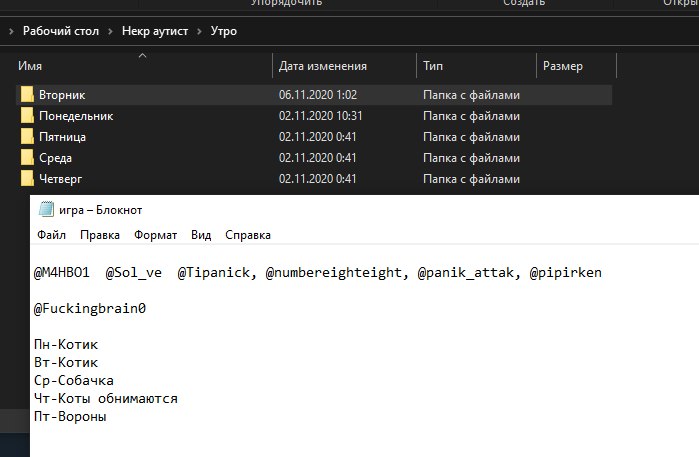This screenshot has height=457, width=699.
Task: Place cursor on @Sol_ve in Notepad
Action: (x=134, y=272)
